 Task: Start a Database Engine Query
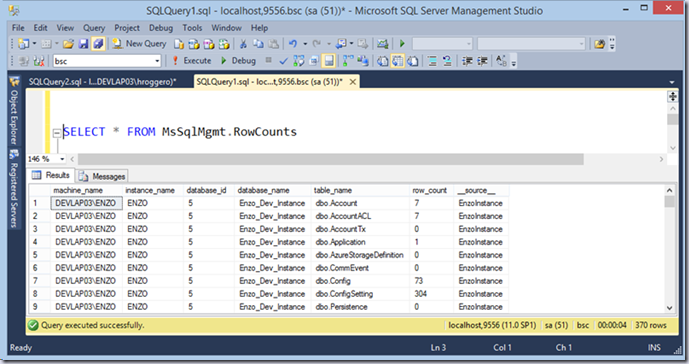pos(179,44)
